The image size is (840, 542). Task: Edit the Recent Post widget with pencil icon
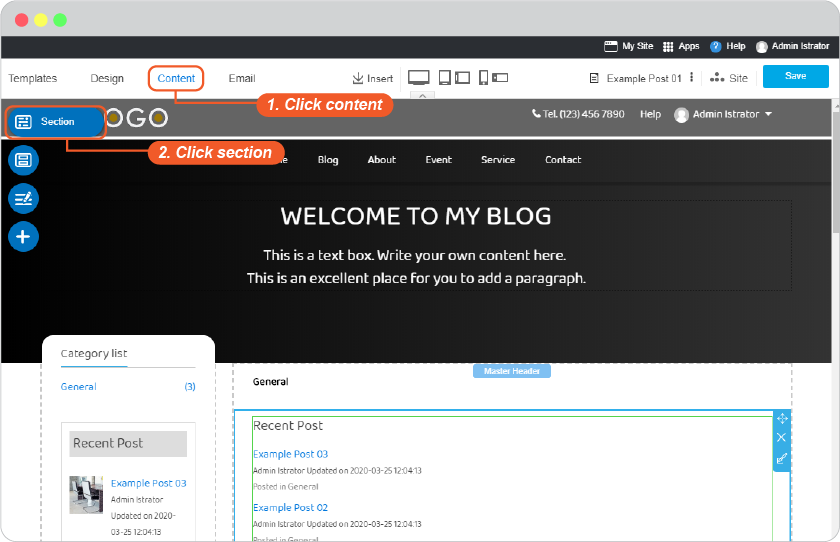(x=782, y=458)
